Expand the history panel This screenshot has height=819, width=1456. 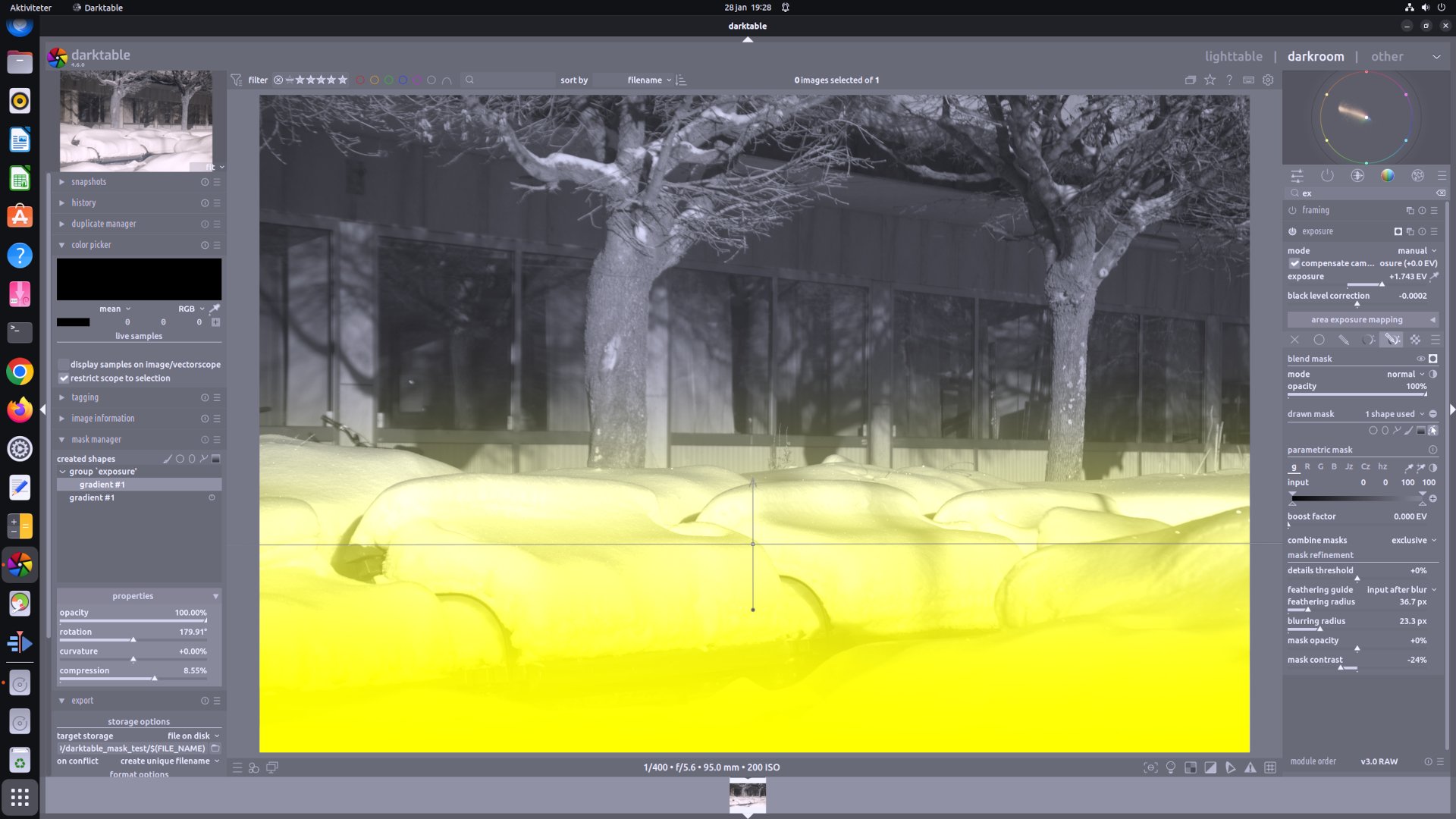[83, 203]
